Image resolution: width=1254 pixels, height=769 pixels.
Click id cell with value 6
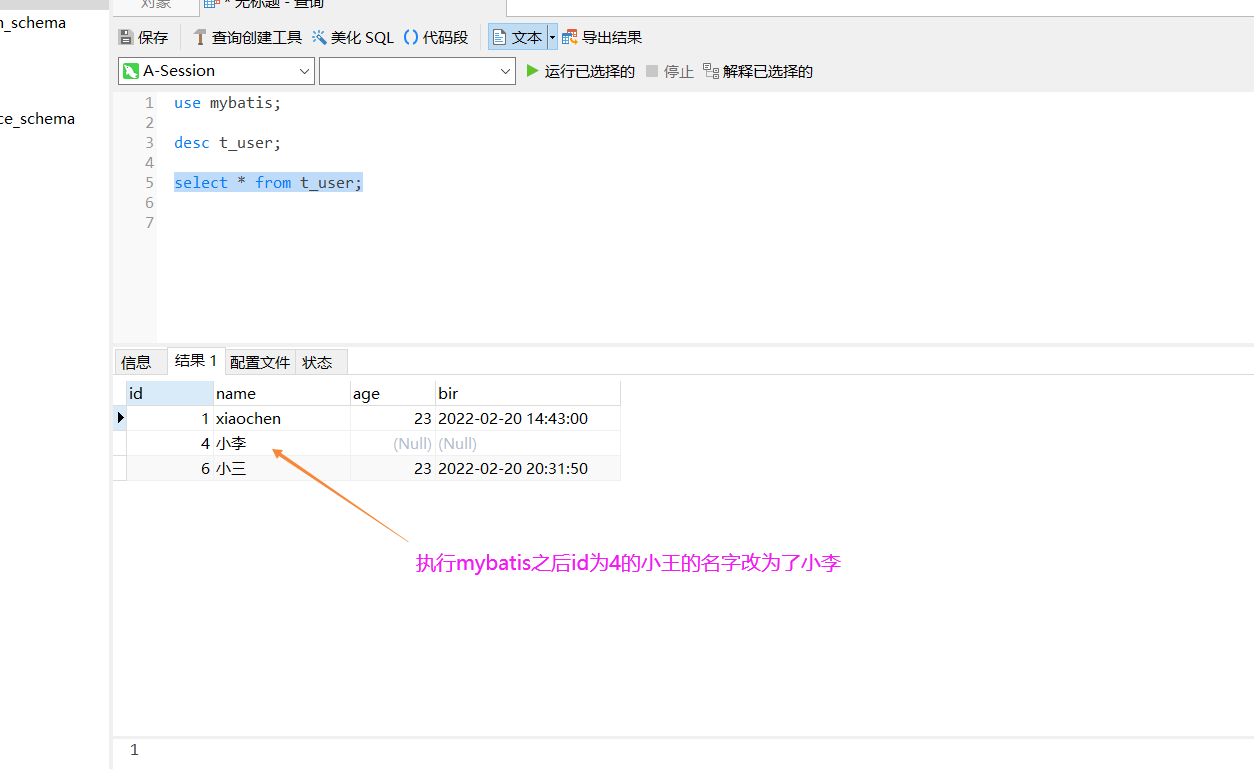pos(170,468)
